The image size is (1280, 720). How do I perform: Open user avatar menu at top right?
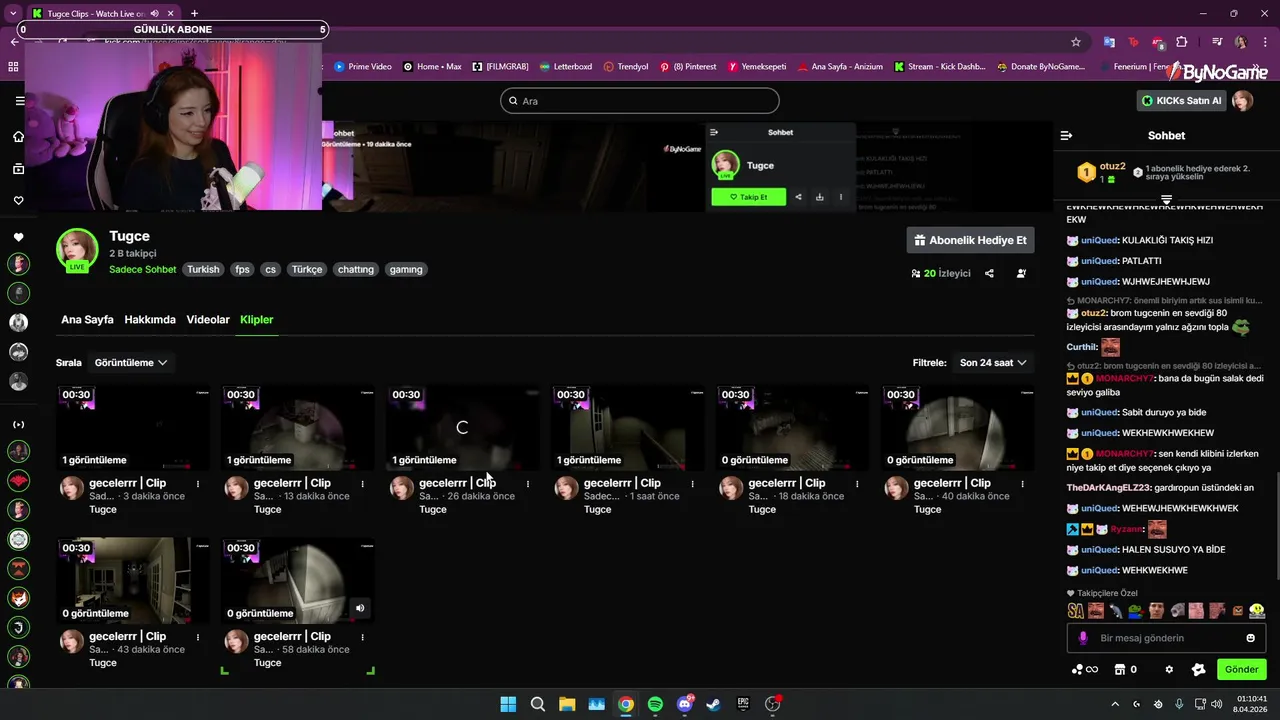(x=1243, y=101)
